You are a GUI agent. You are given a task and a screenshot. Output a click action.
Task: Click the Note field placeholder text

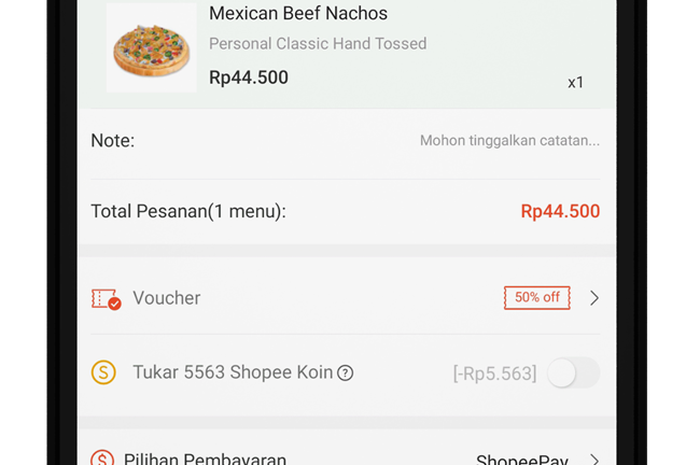509,141
